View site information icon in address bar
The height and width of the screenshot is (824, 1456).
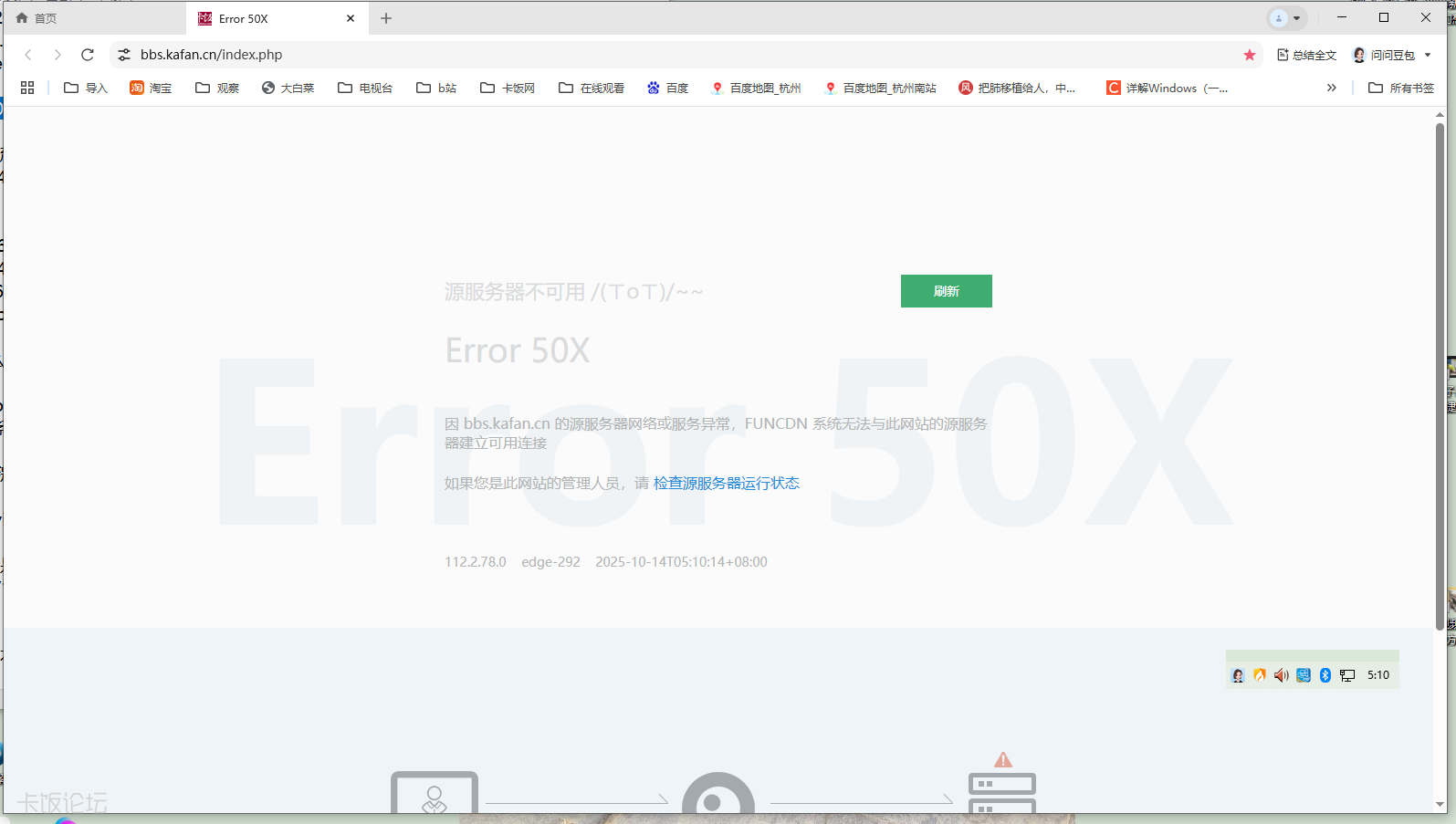point(124,55)
